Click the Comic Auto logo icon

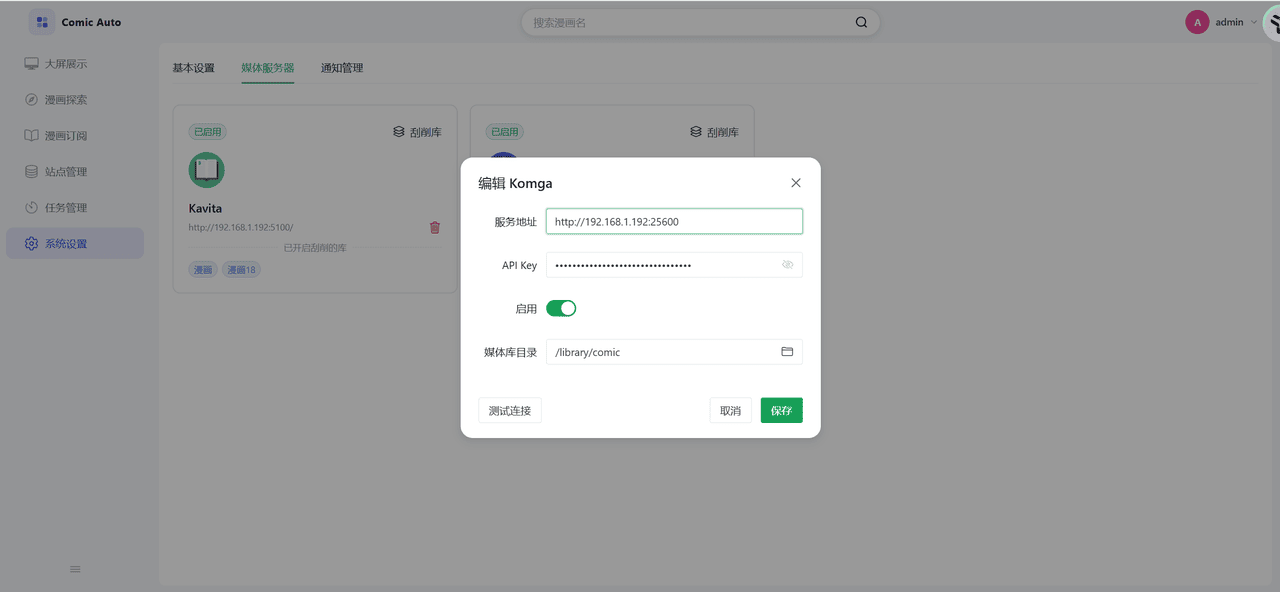[42, 22]
